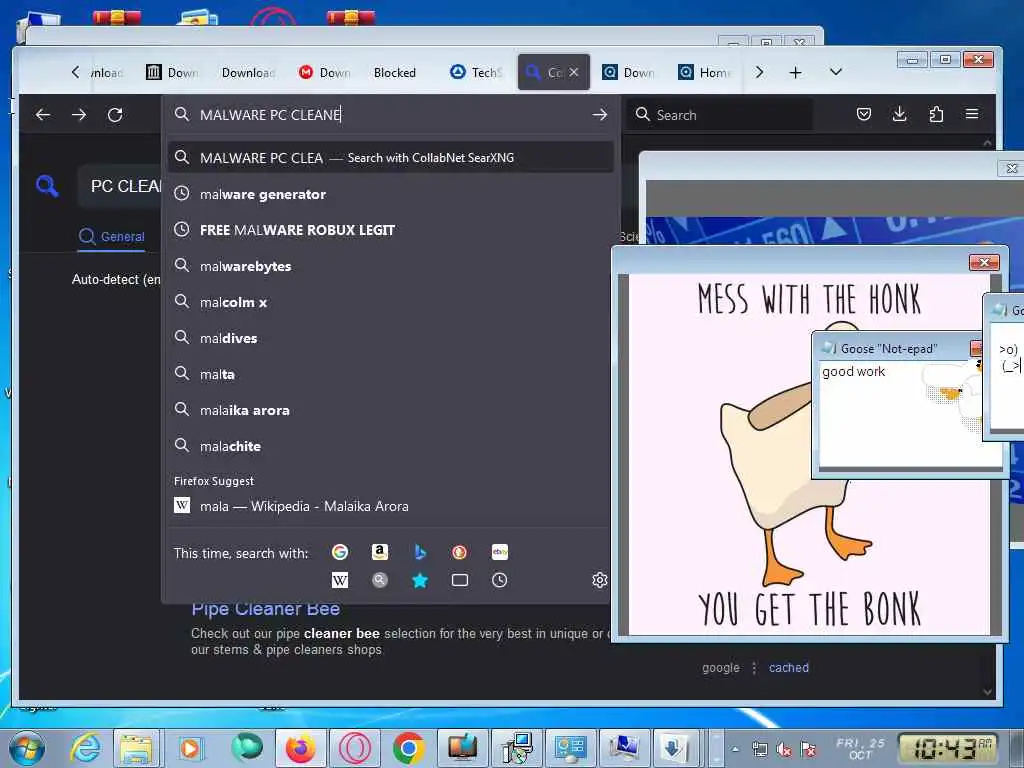Viewport: 1024px width, 768px height.
Task: Submit the address bar query with the go arrow
Action: 600,115
